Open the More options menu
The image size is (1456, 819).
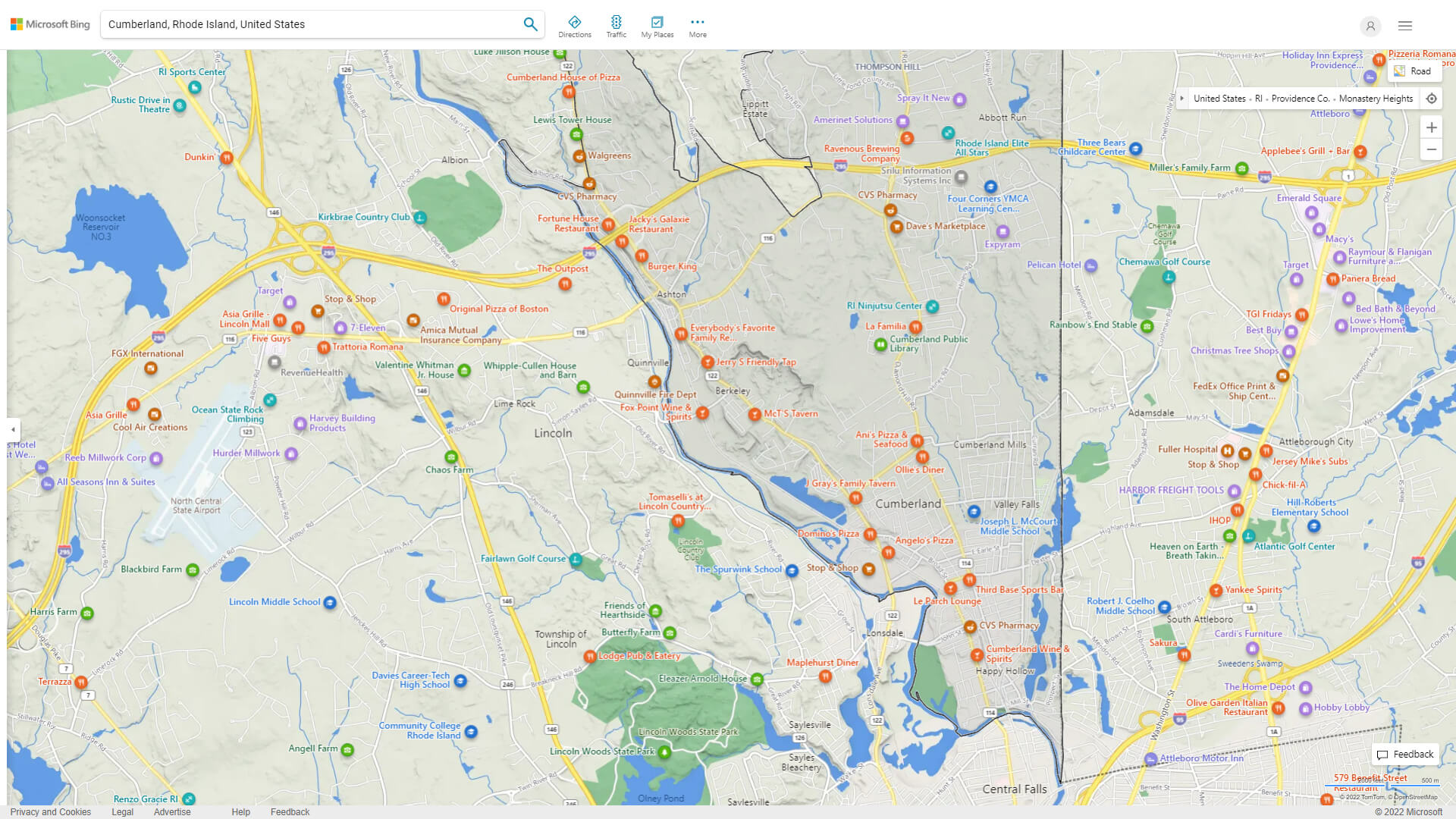click(x=698, y=27)
